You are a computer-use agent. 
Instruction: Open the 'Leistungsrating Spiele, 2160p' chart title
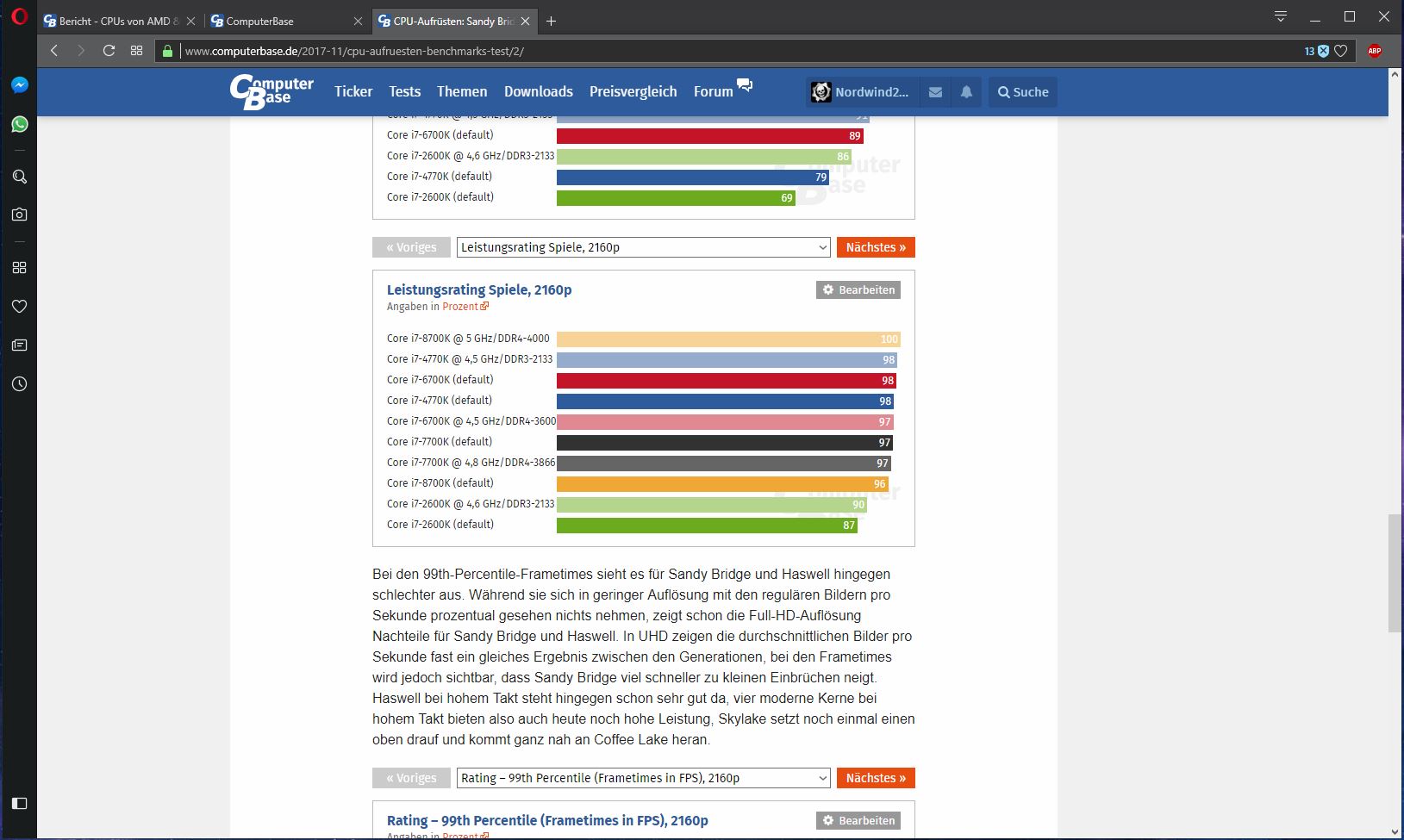pos(479,290)
